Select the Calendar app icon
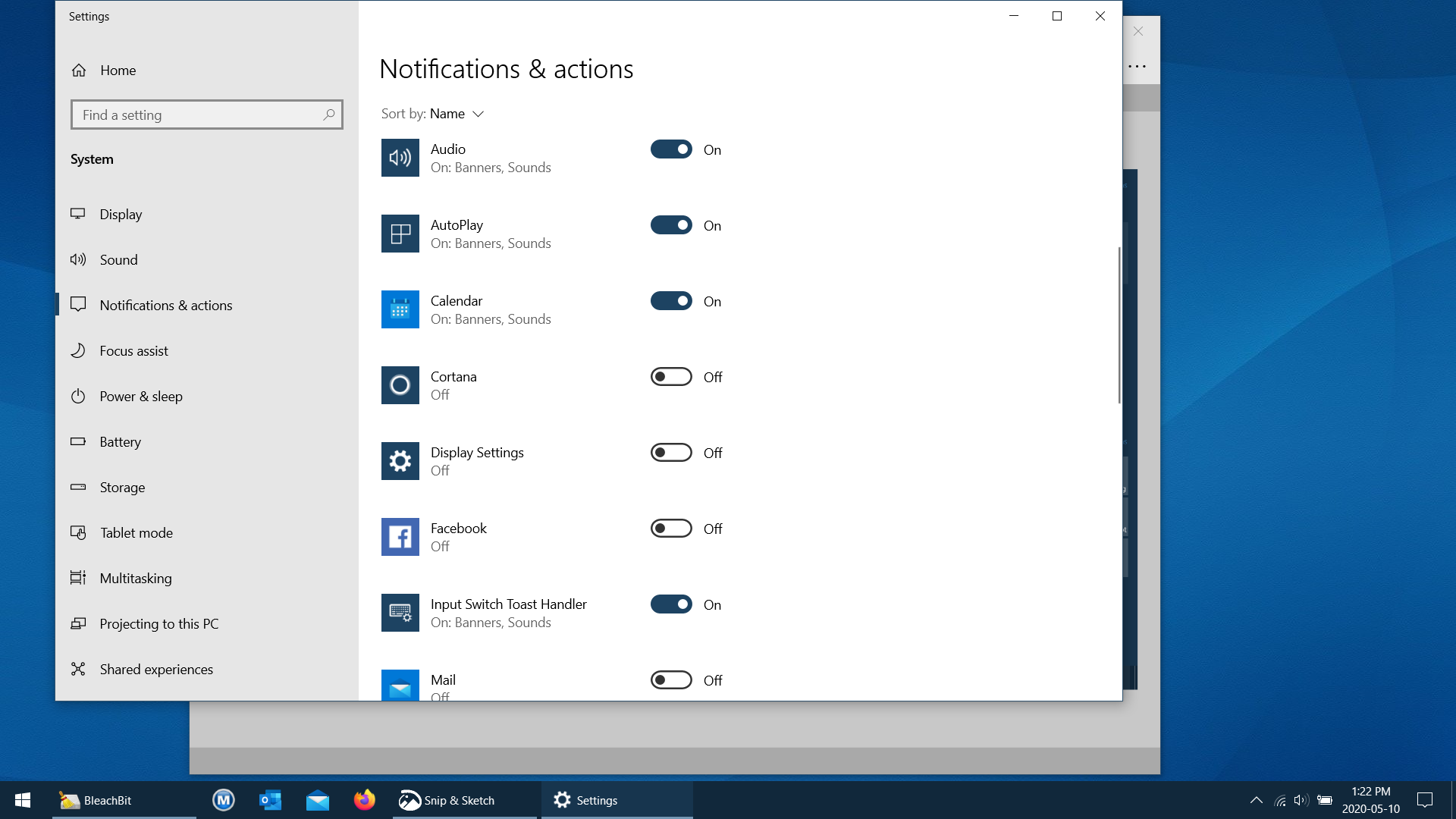The height and width of the screenshot is (819, 1456). (400, 309)
